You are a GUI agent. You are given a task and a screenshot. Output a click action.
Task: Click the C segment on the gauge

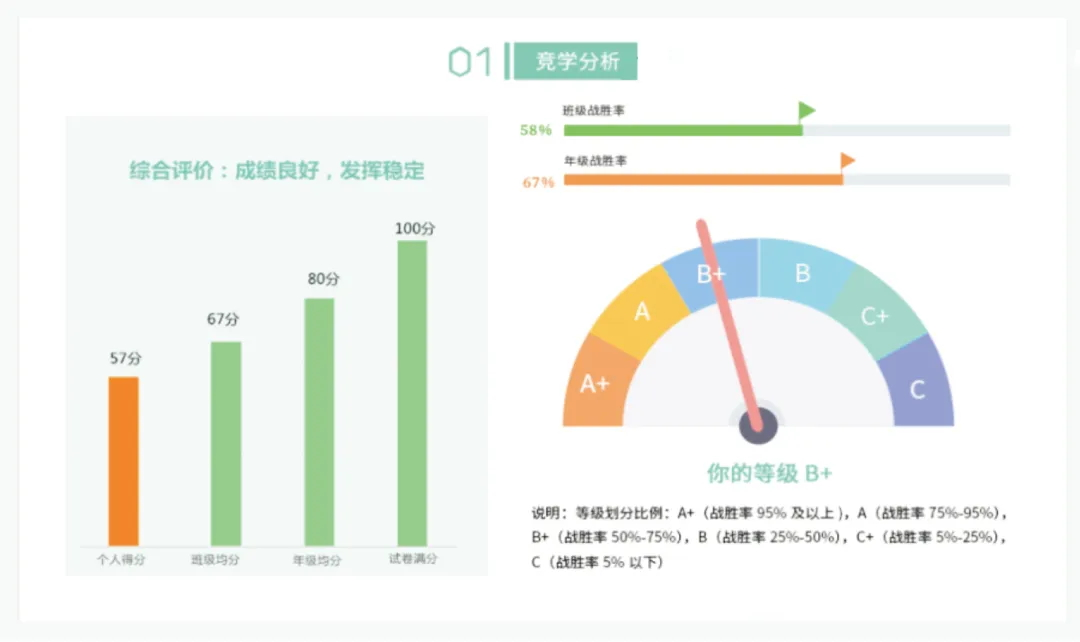coord(916,390)
